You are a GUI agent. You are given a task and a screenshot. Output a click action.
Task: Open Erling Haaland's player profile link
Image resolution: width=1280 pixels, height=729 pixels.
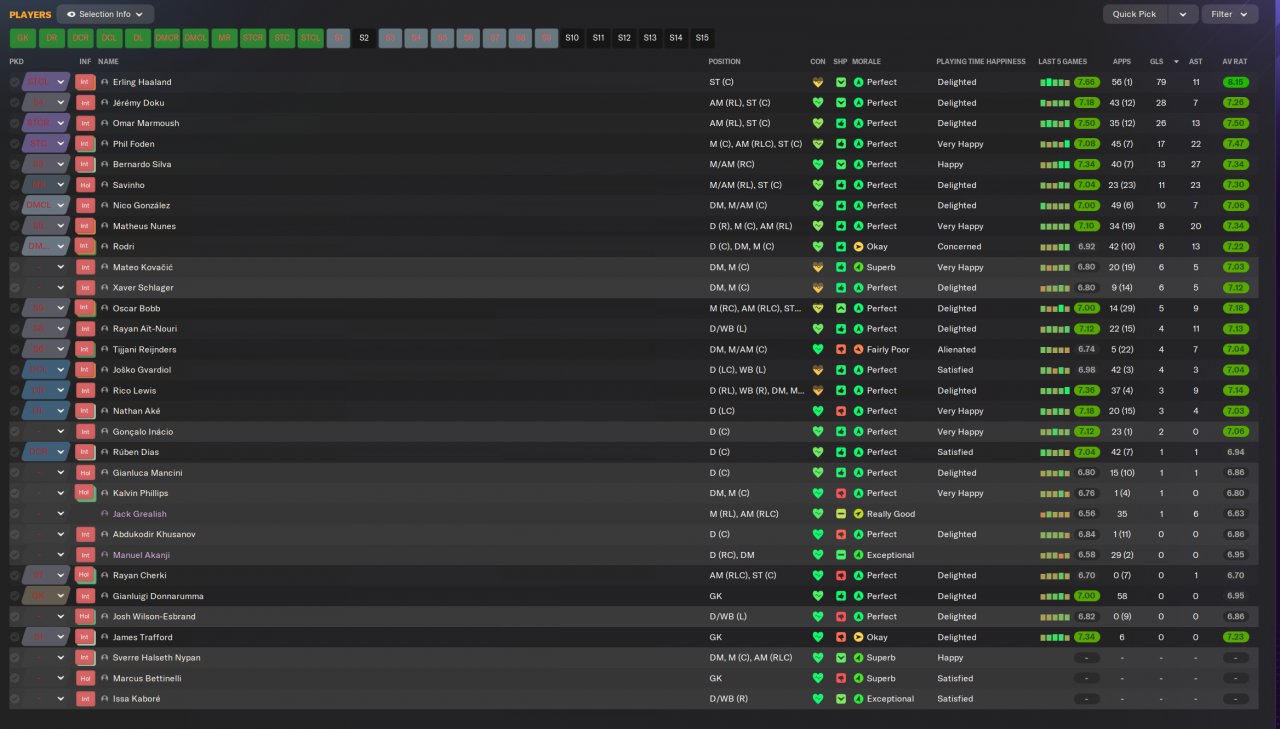(x=142, y=82)
